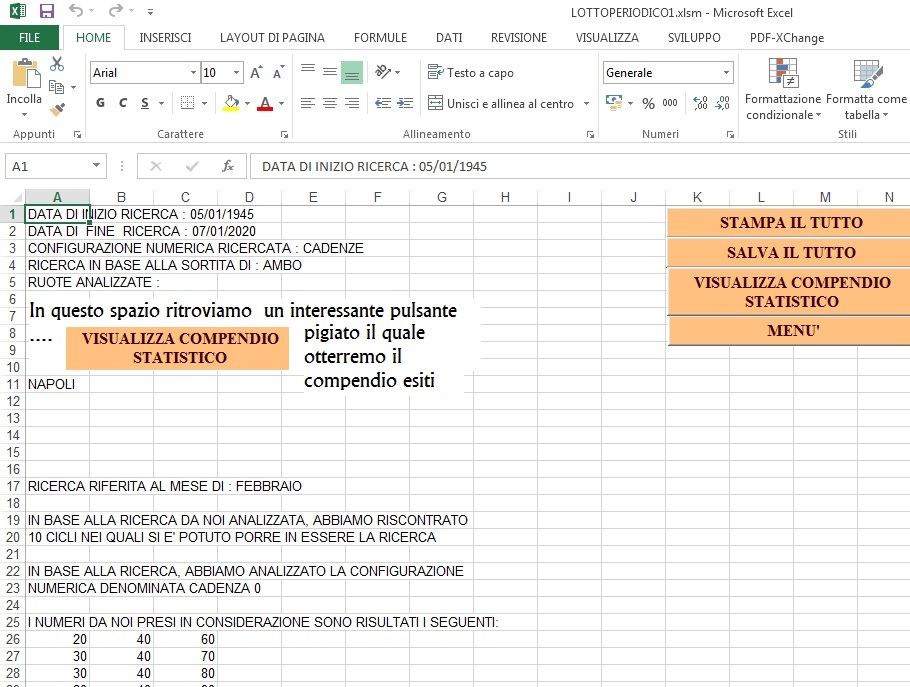Open fill color dropdown arrow
910x687 pixels.
[247, 104]
